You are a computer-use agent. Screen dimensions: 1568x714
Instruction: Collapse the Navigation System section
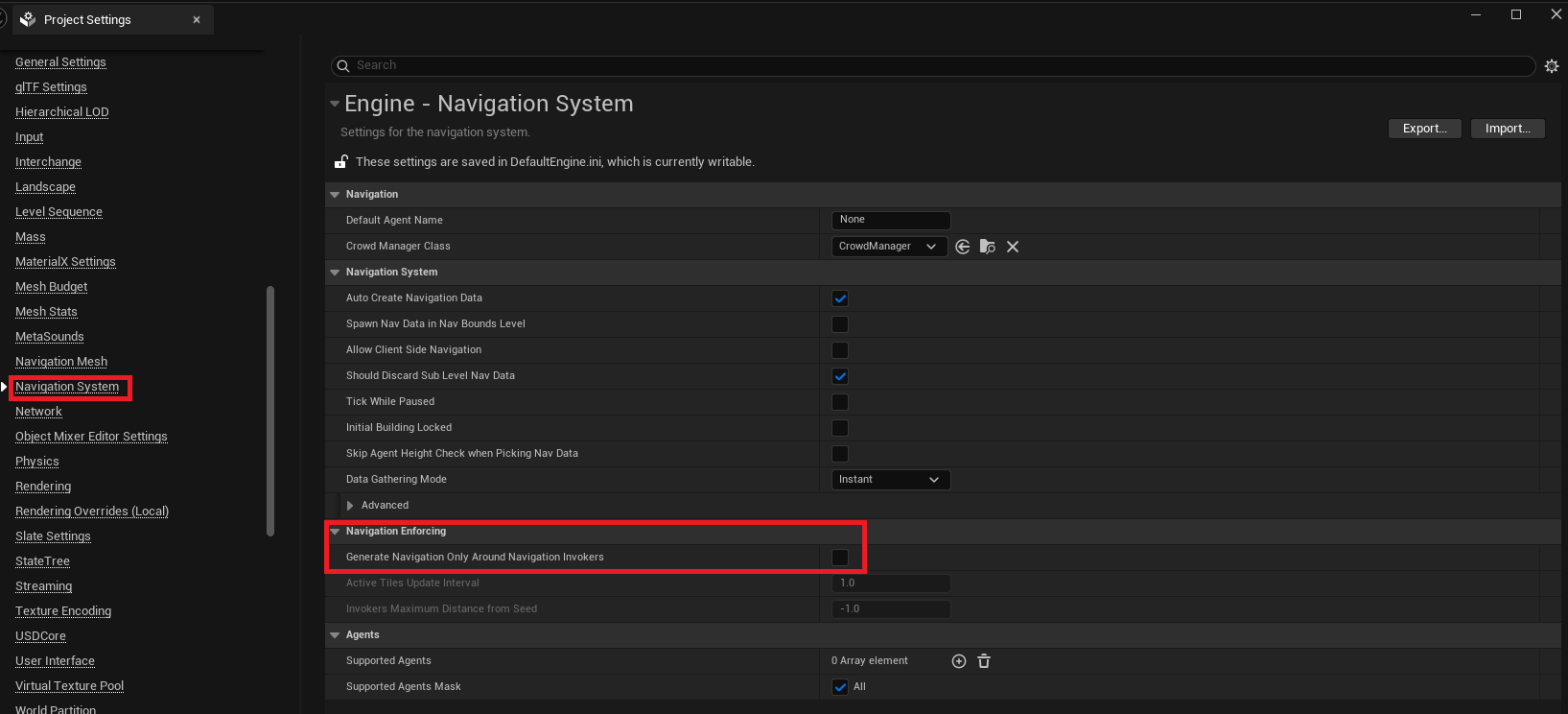pyautogui.click(x=335, y=273)
